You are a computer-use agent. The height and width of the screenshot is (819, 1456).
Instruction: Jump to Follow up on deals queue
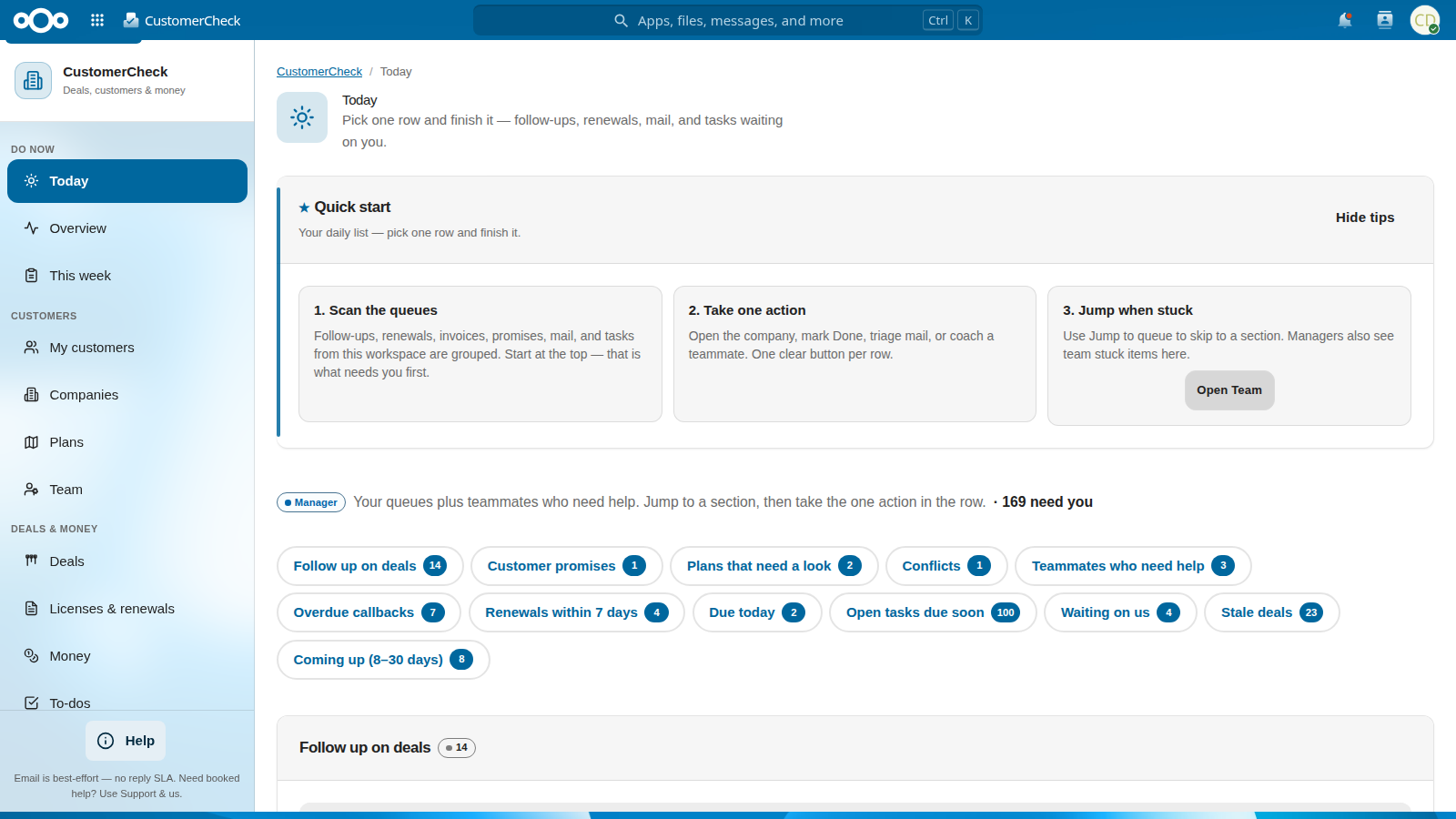[370, 566]
